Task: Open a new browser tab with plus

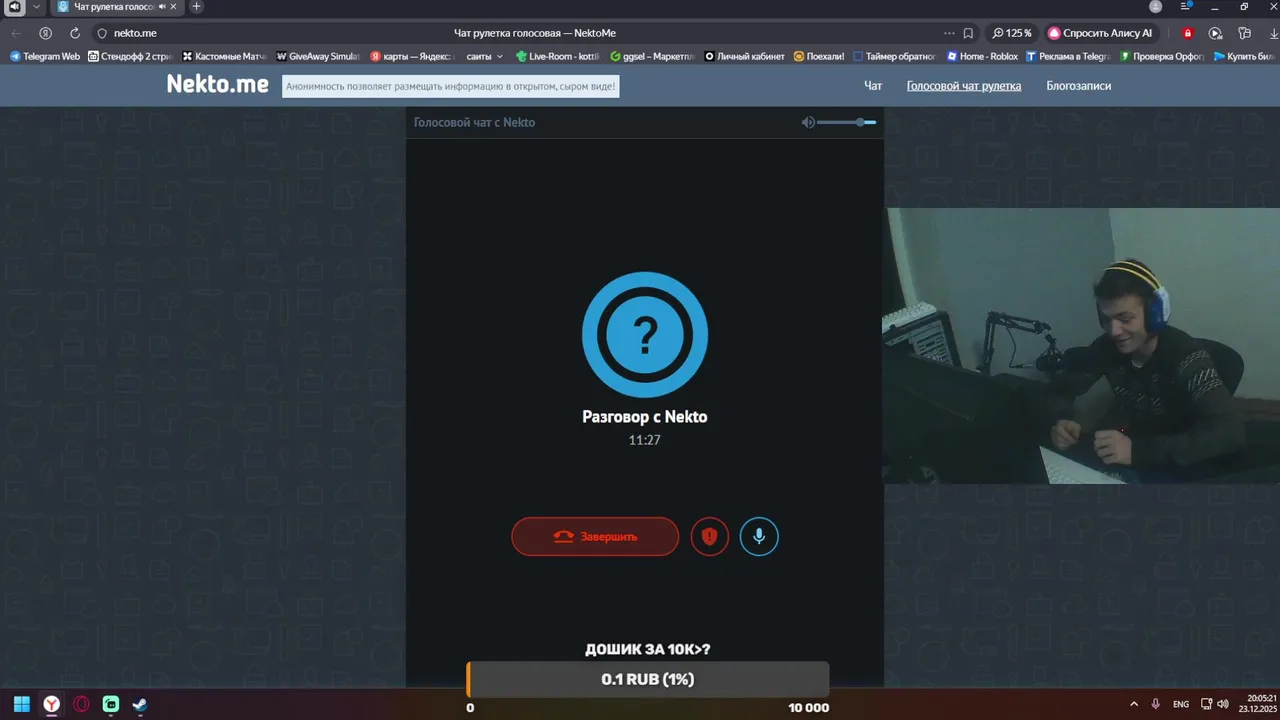Action: point(196,7)
